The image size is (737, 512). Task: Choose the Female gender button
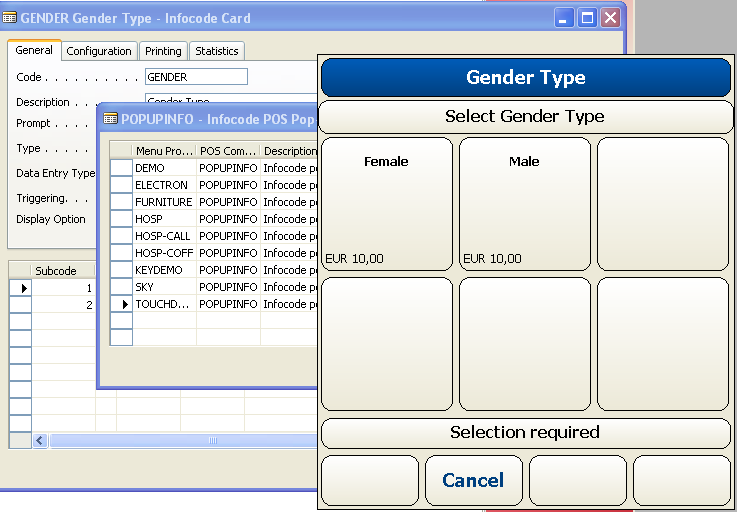click(386, 204)
